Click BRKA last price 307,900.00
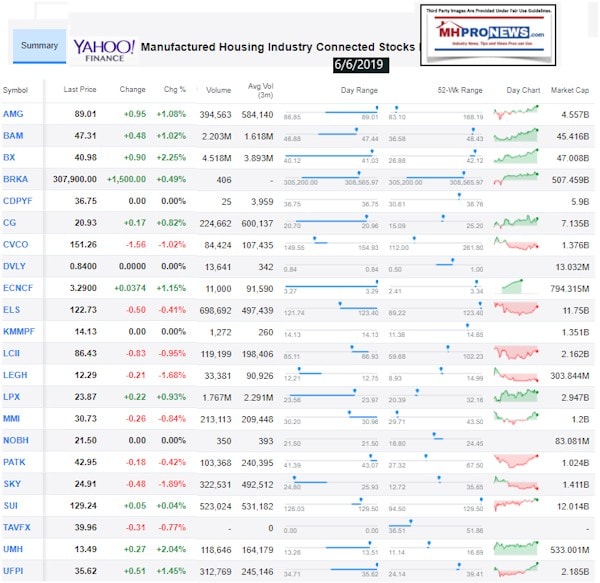This screenshot has width=600, height=583. point(75,179)
